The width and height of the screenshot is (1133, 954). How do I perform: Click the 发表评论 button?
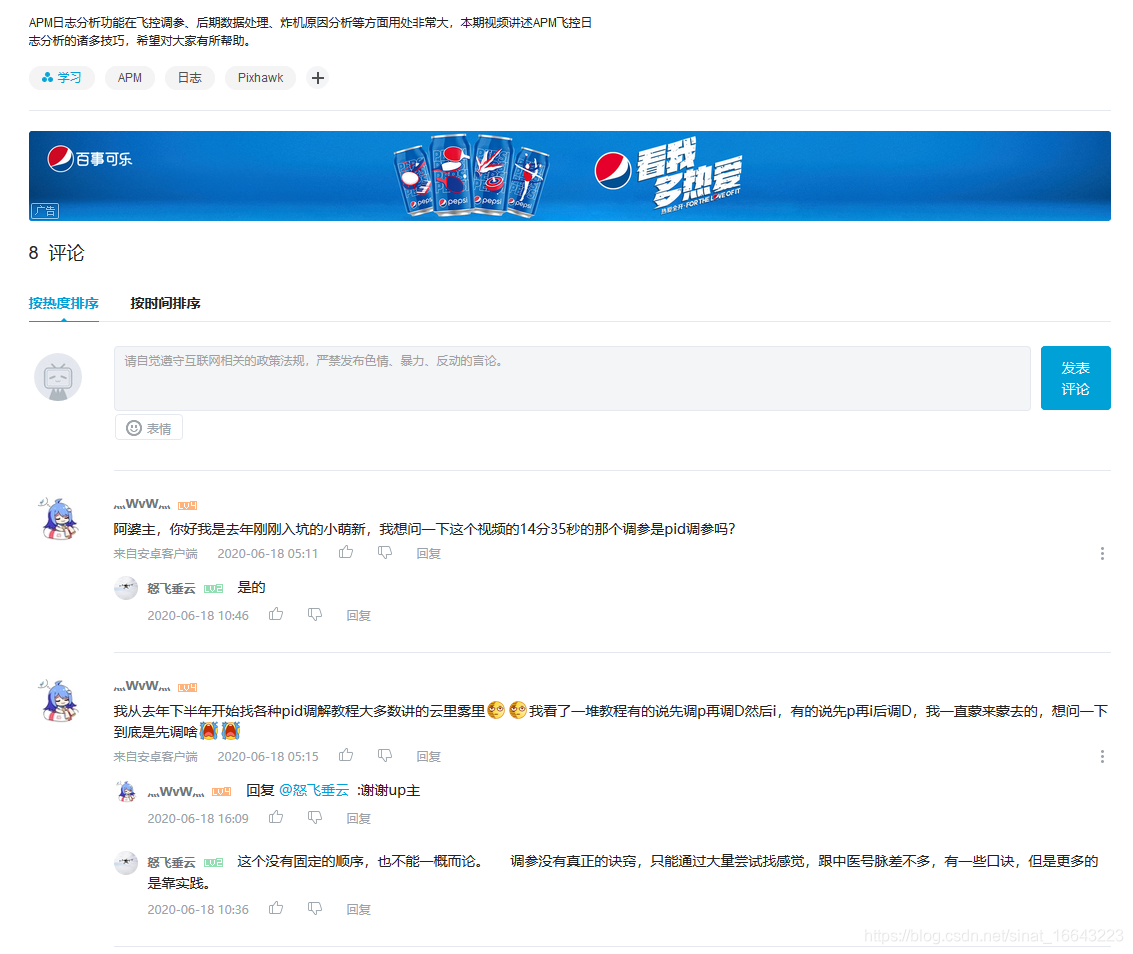[1075, 378]
